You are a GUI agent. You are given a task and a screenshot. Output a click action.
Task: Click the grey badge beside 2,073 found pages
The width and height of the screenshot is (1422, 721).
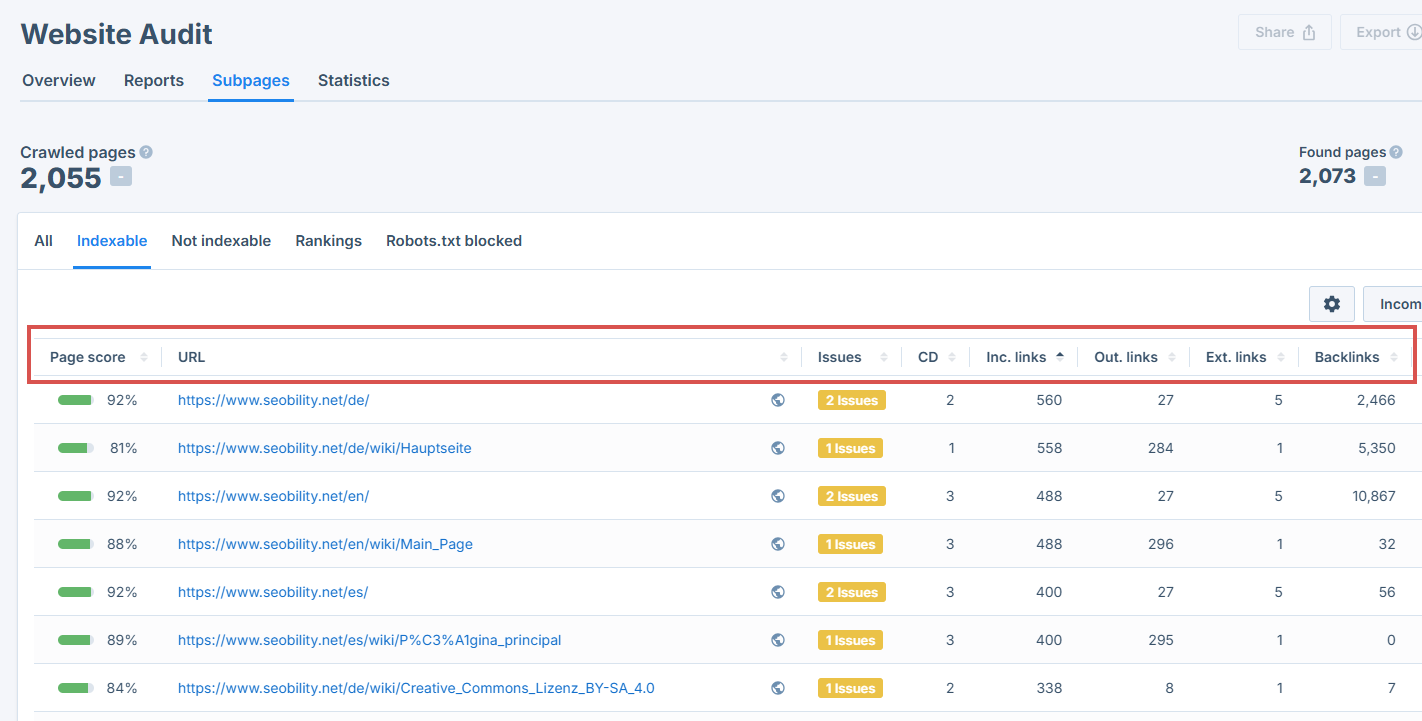coord(1375,176)
